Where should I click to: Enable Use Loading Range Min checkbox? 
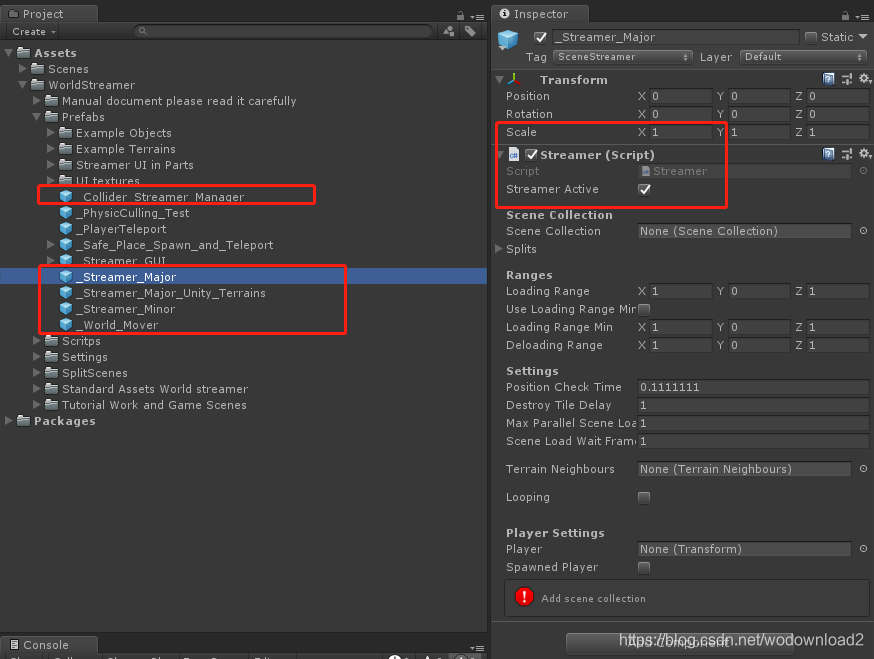click(644, 309)
